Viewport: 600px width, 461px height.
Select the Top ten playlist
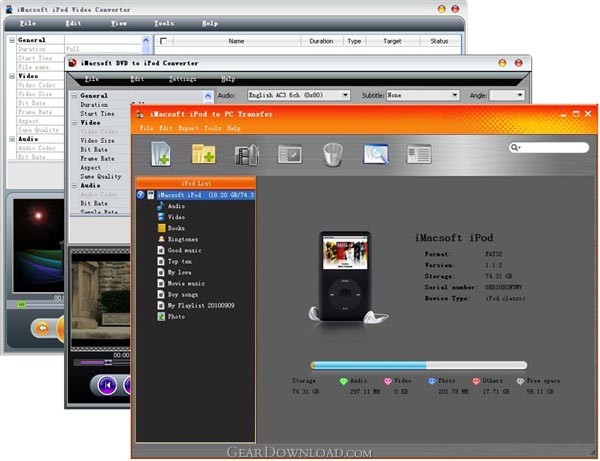click(x=174, y=261)
